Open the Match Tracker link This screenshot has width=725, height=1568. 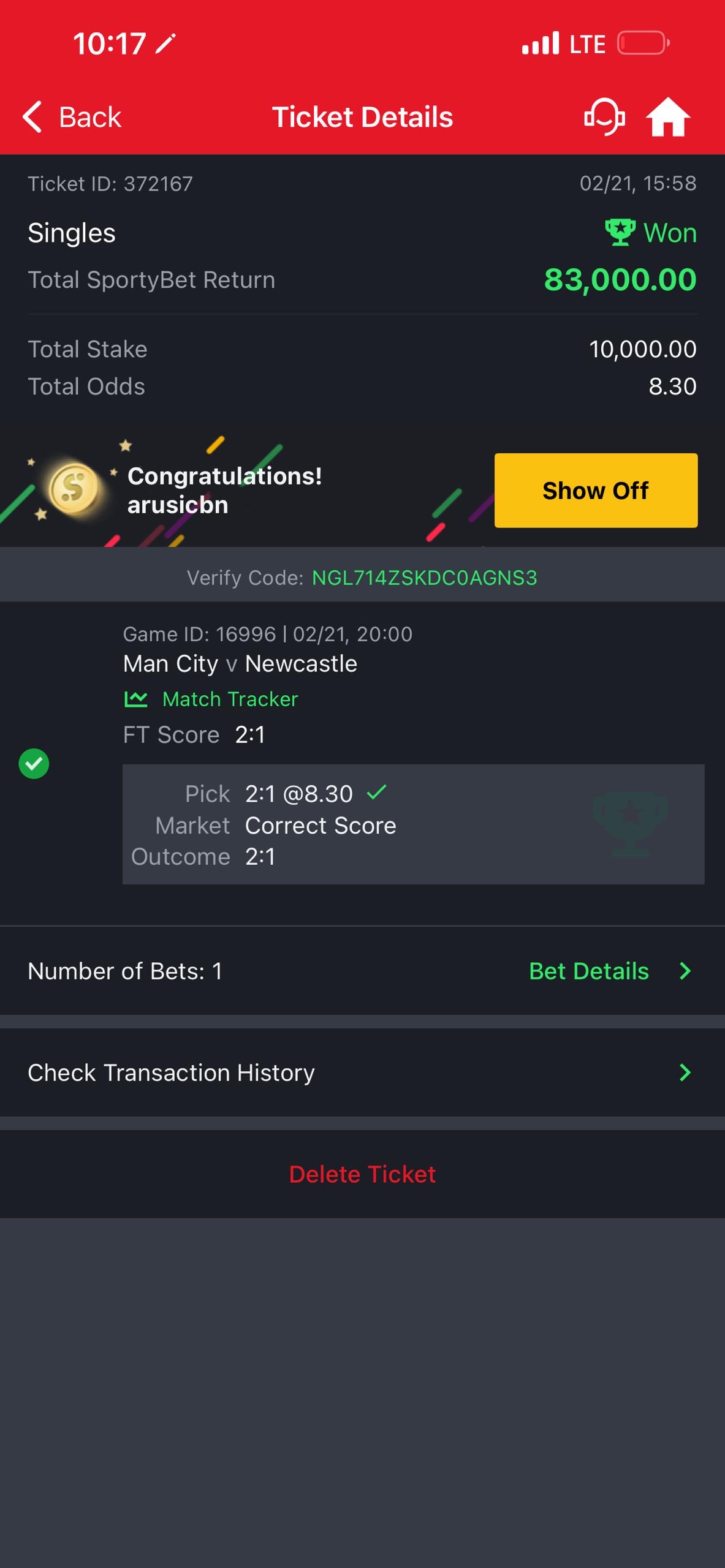pyautogui.click(x=230, y=699)
